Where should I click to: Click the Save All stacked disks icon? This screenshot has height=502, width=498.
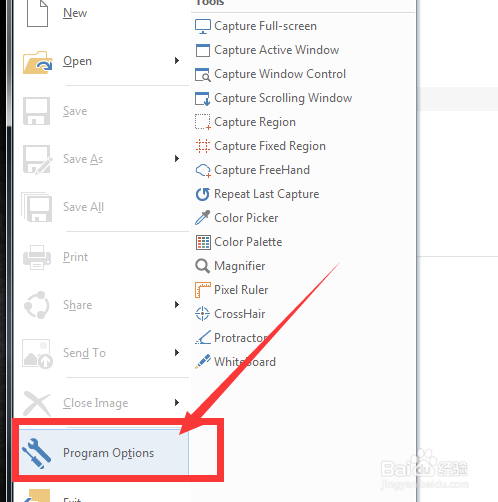36,207
